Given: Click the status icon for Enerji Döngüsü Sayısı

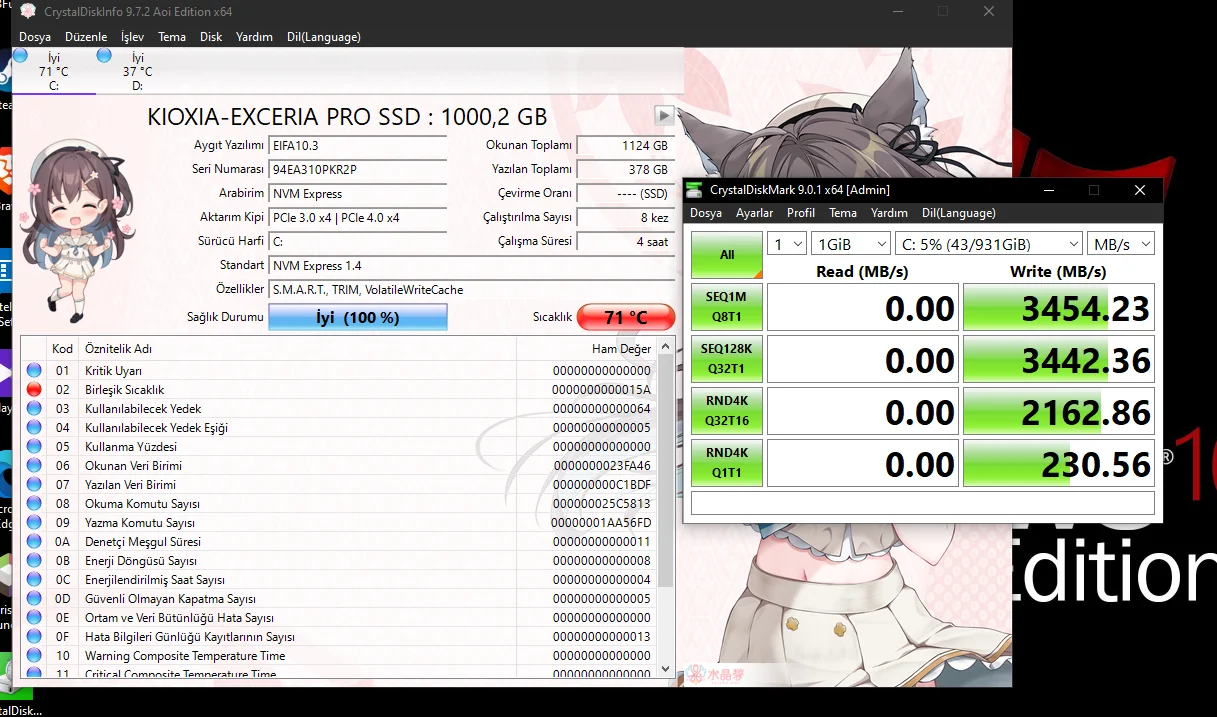Looking at the screenshot, I should (x=34, y=561).
